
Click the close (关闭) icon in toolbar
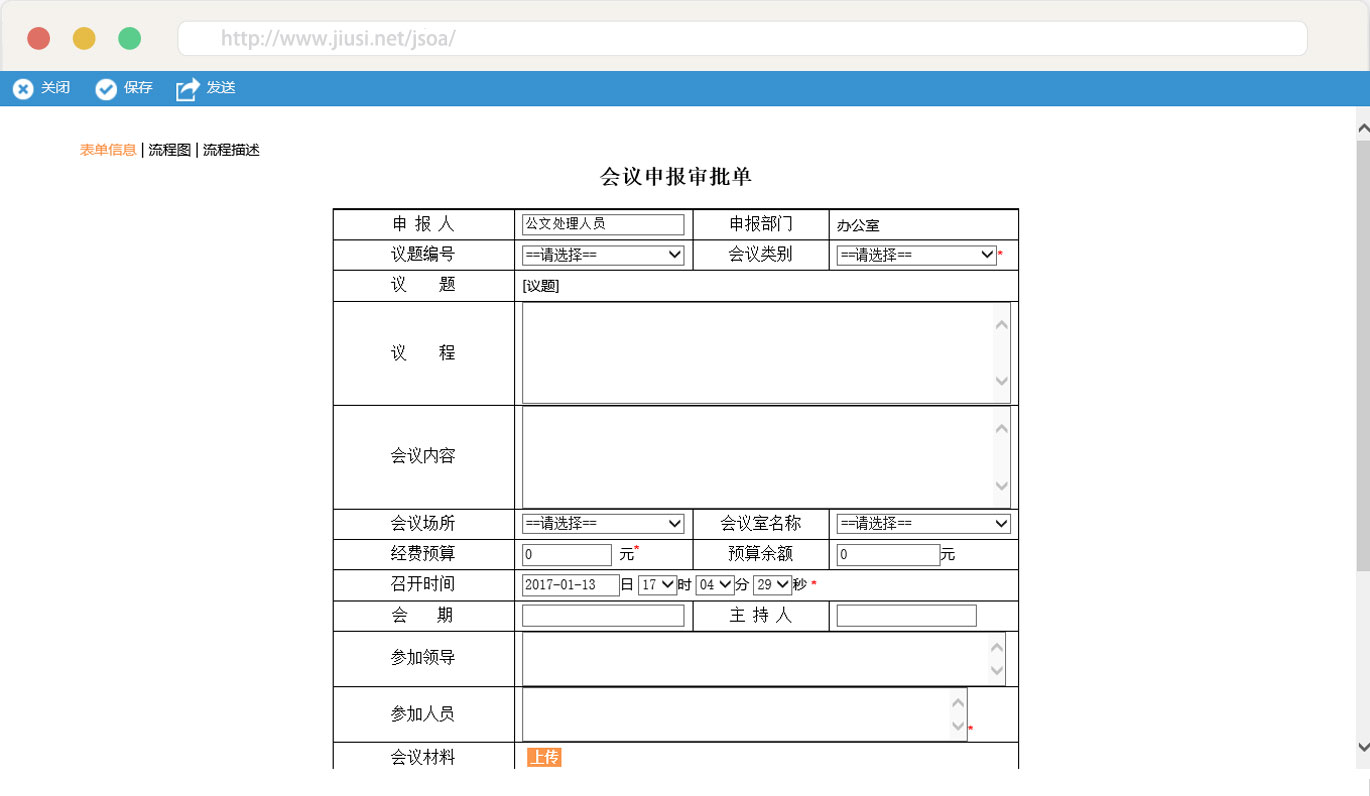[23, 89]
